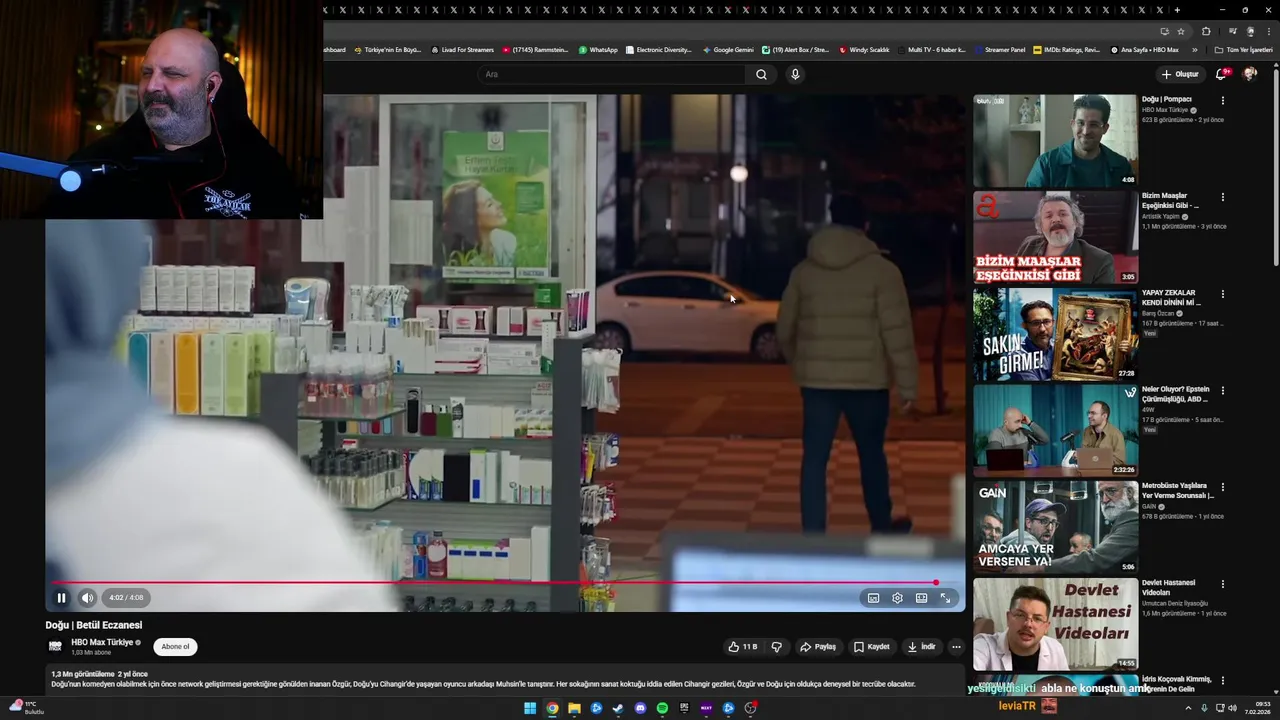Open the Streamer Panel bookmark
The width and height of the screenshot is (1280, 720).
999,49
